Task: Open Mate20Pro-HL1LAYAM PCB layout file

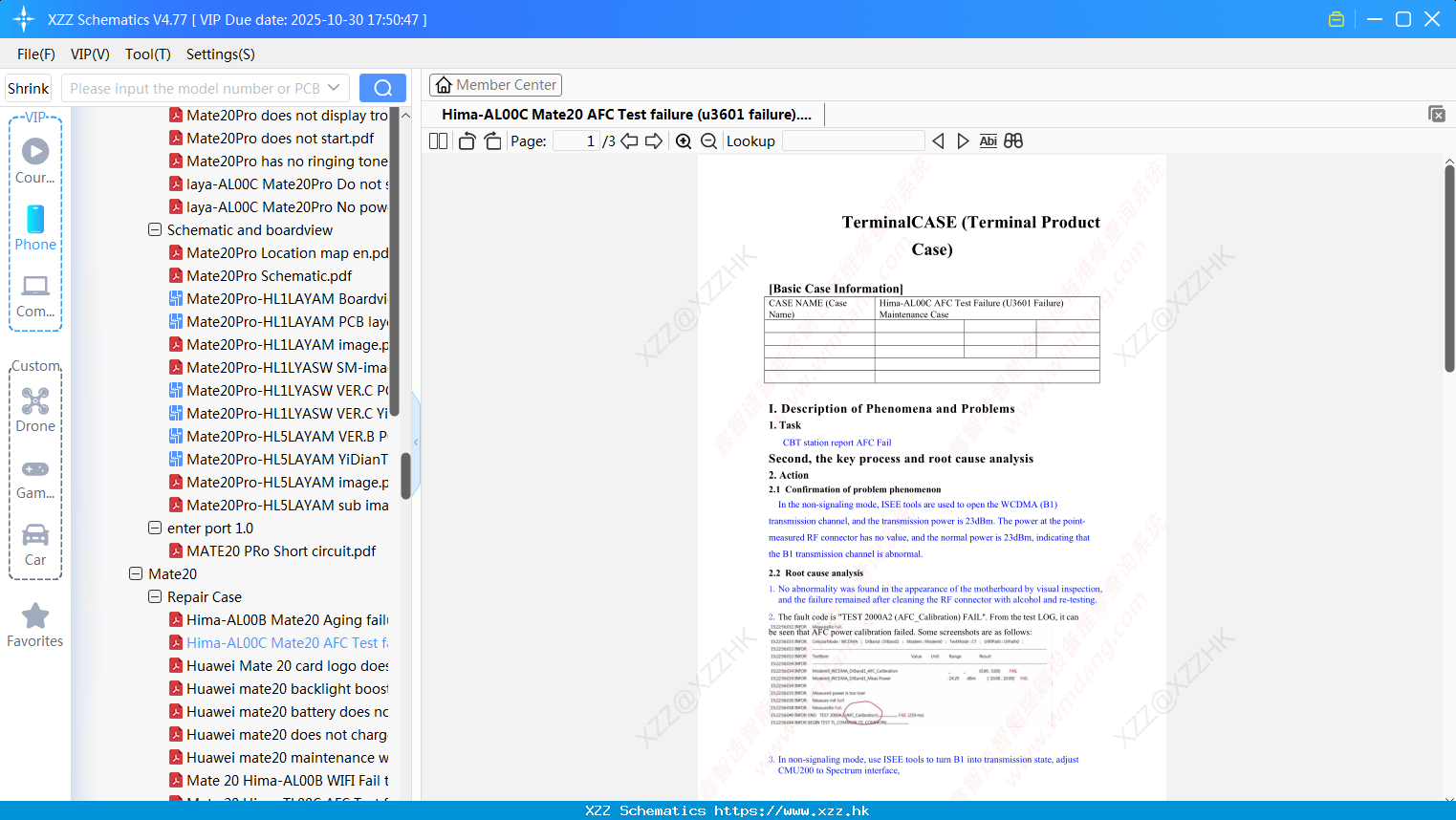Action: point(278,322)
